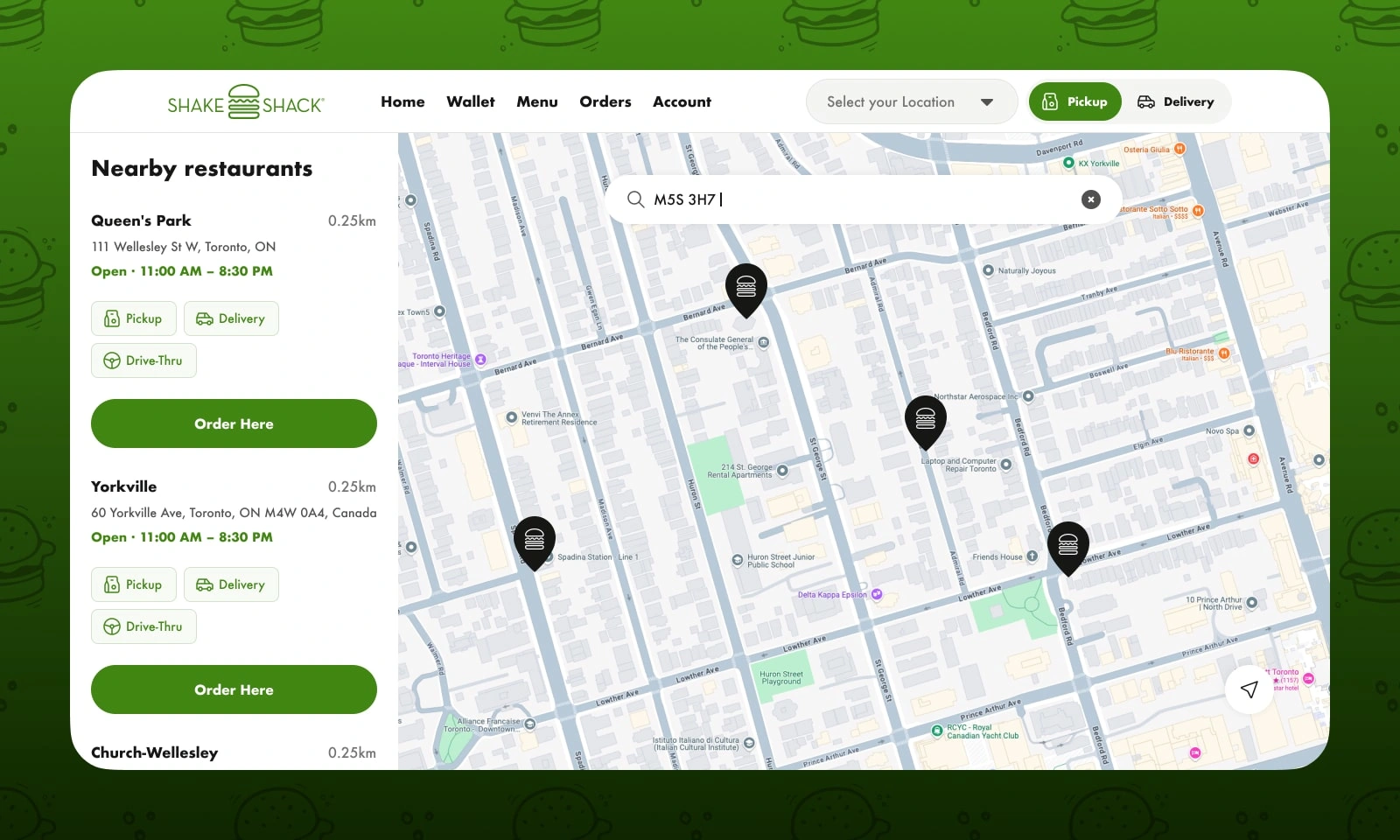Click the locate-me arrow button
Image resolution: width=1400 pixels, height=840 pixels.
click(x=1249, y=689)
